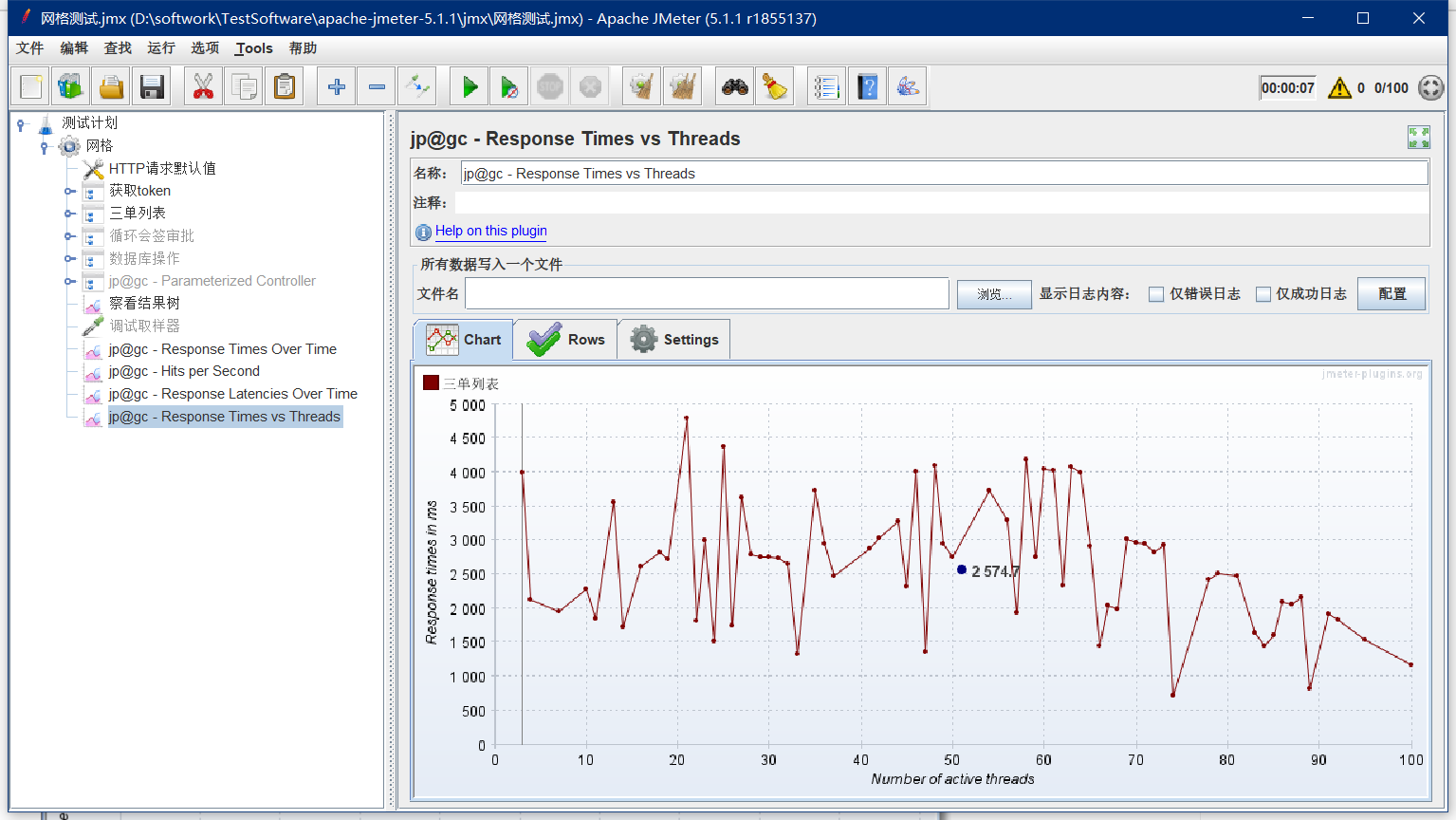Open the JMeter Plugins Manager feather icon

coord(907,87)
